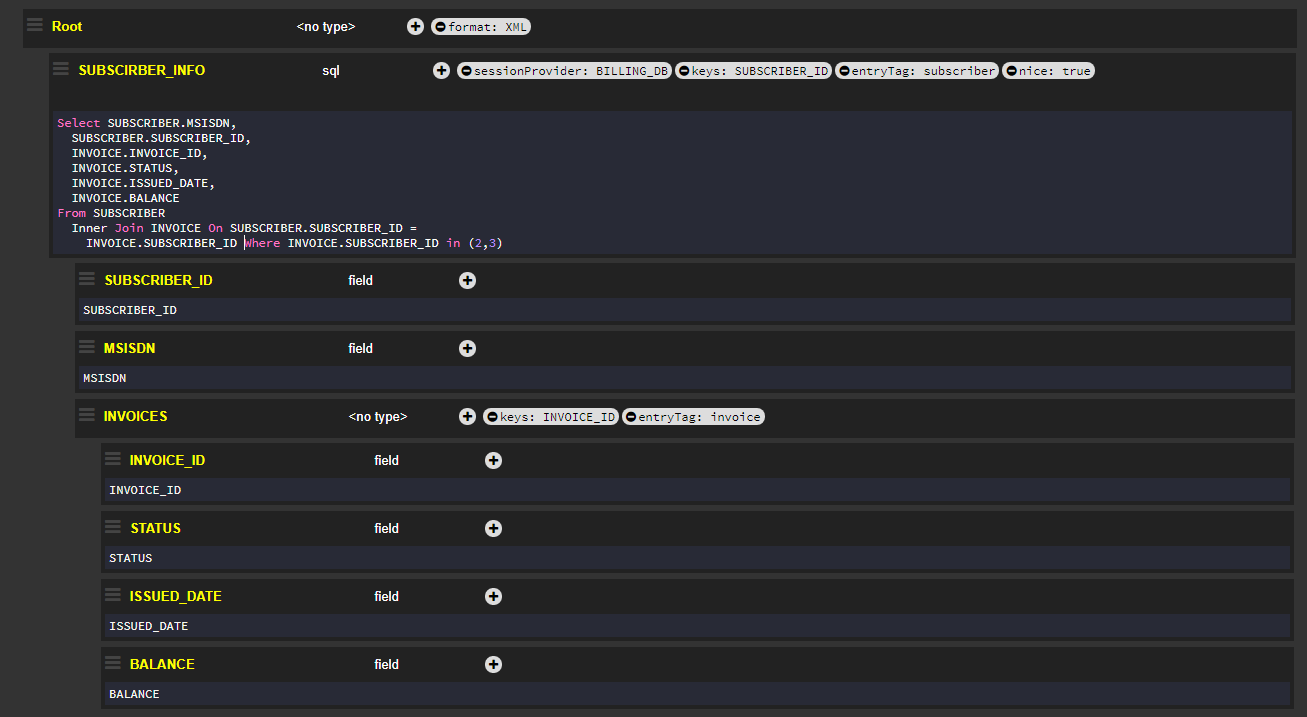Screen dimensions: 1307x717
Task: Click plus icon on MSISDN field row
Action: click(467, 349)
